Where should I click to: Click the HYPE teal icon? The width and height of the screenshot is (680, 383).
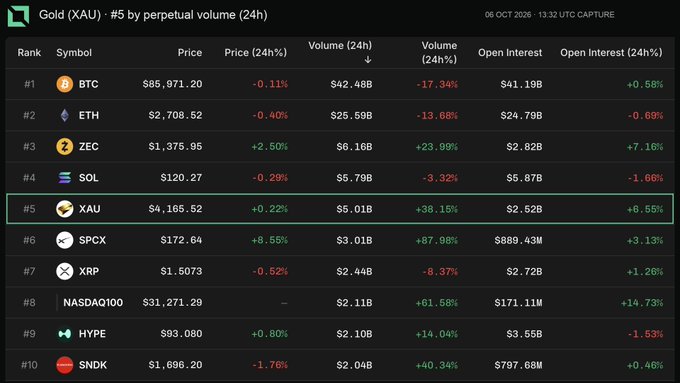(65, 334)
